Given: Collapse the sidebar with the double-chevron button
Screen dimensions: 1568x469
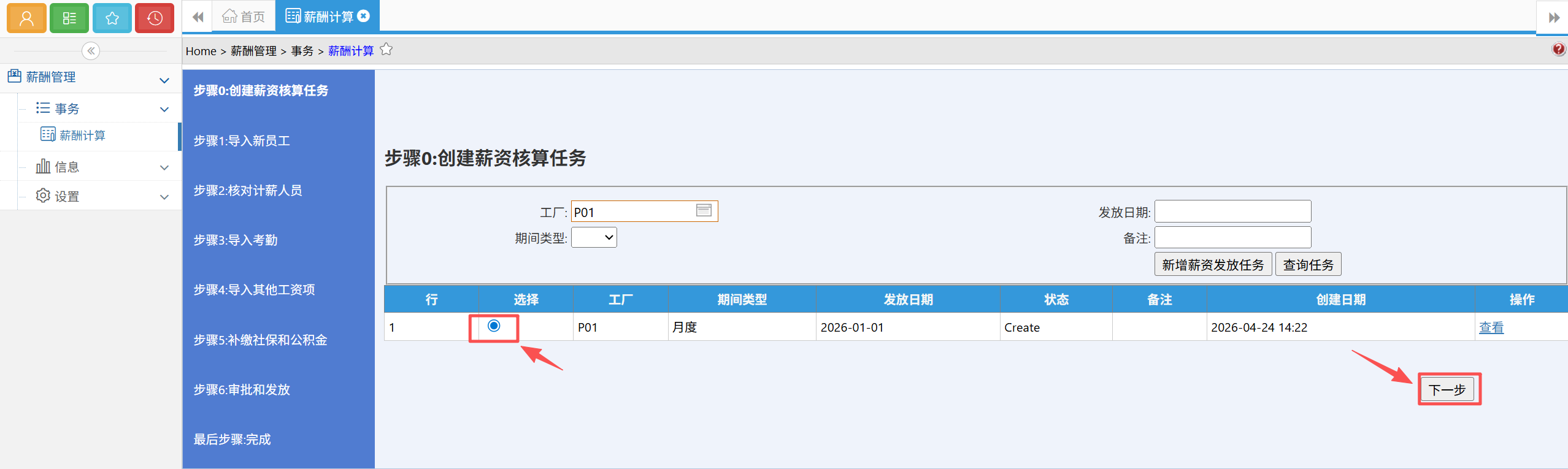Looking at the screenshot, I should pos(91,51).
